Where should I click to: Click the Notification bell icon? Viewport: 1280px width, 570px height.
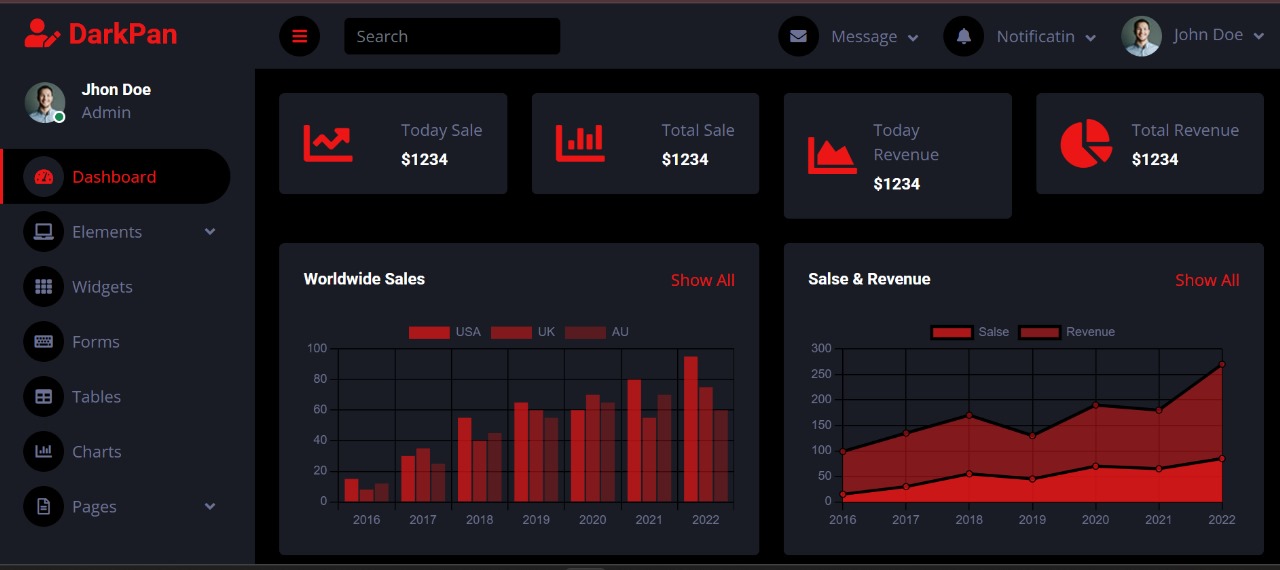point(963,37)
